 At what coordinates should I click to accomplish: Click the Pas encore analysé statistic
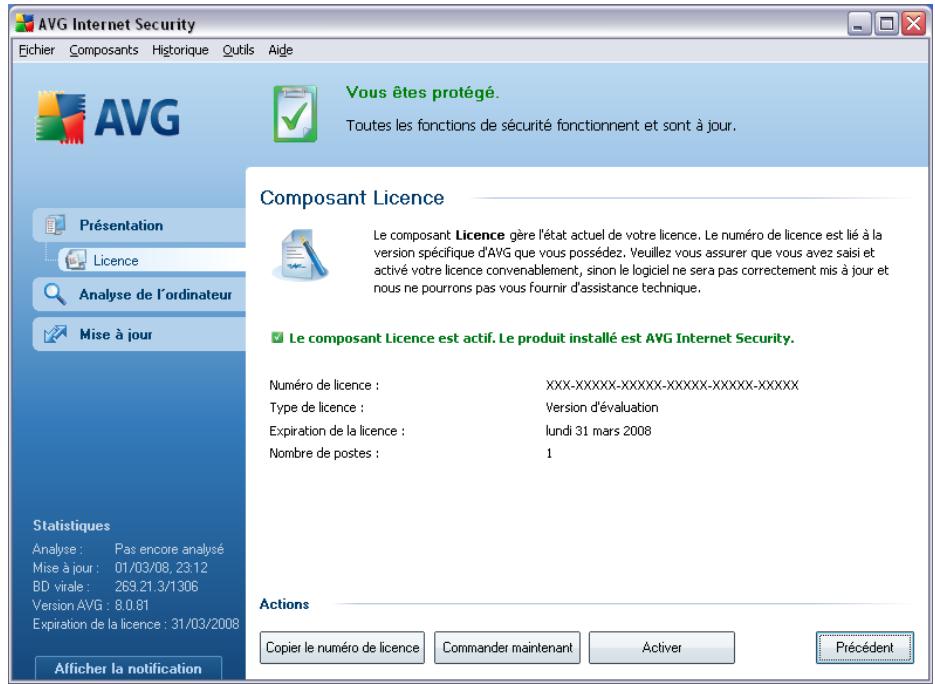tap(169, 549)
